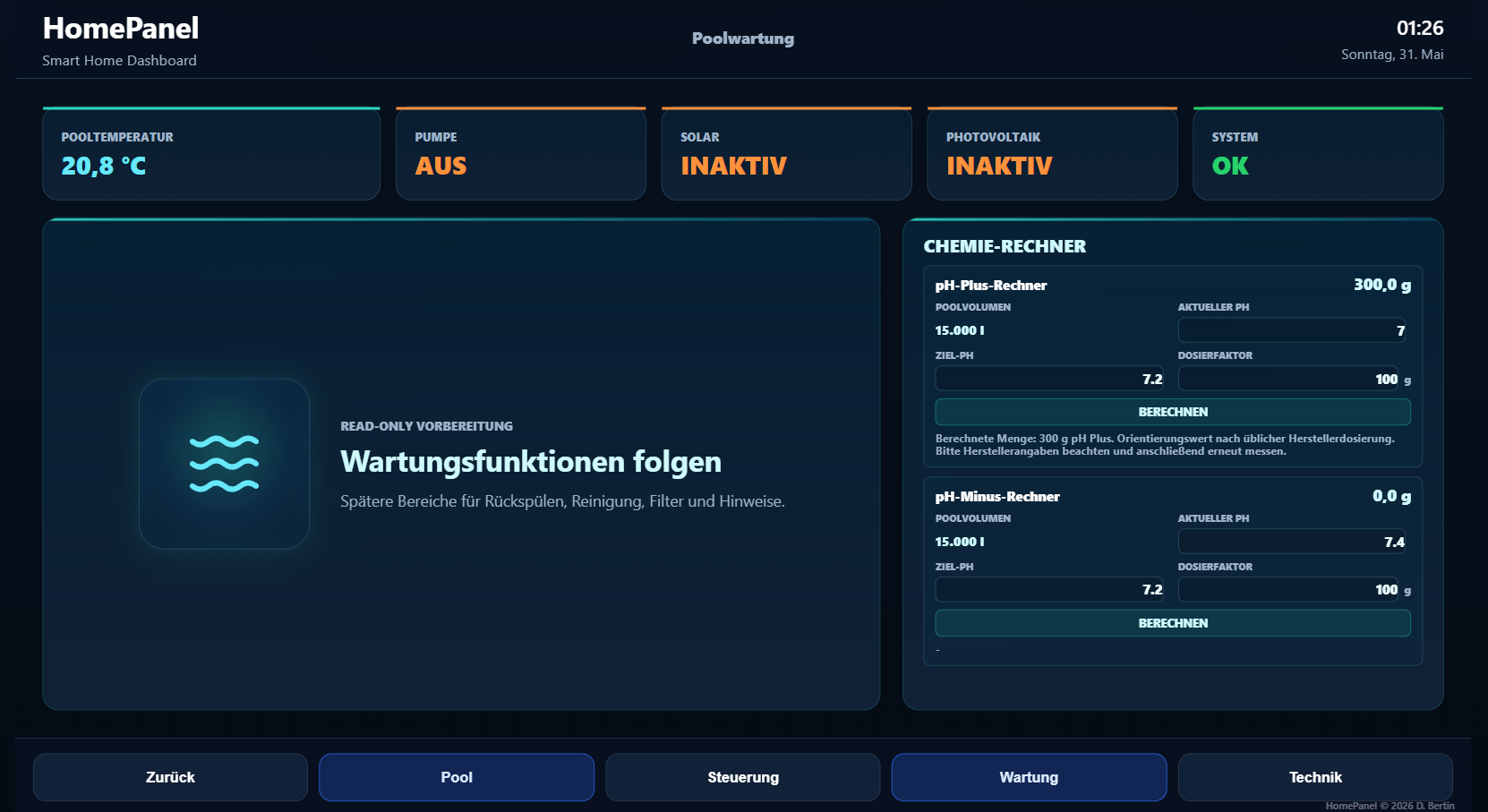Click the HomePanel © 2026 footer text
1488x812 pixels.
click(1390, 806)
